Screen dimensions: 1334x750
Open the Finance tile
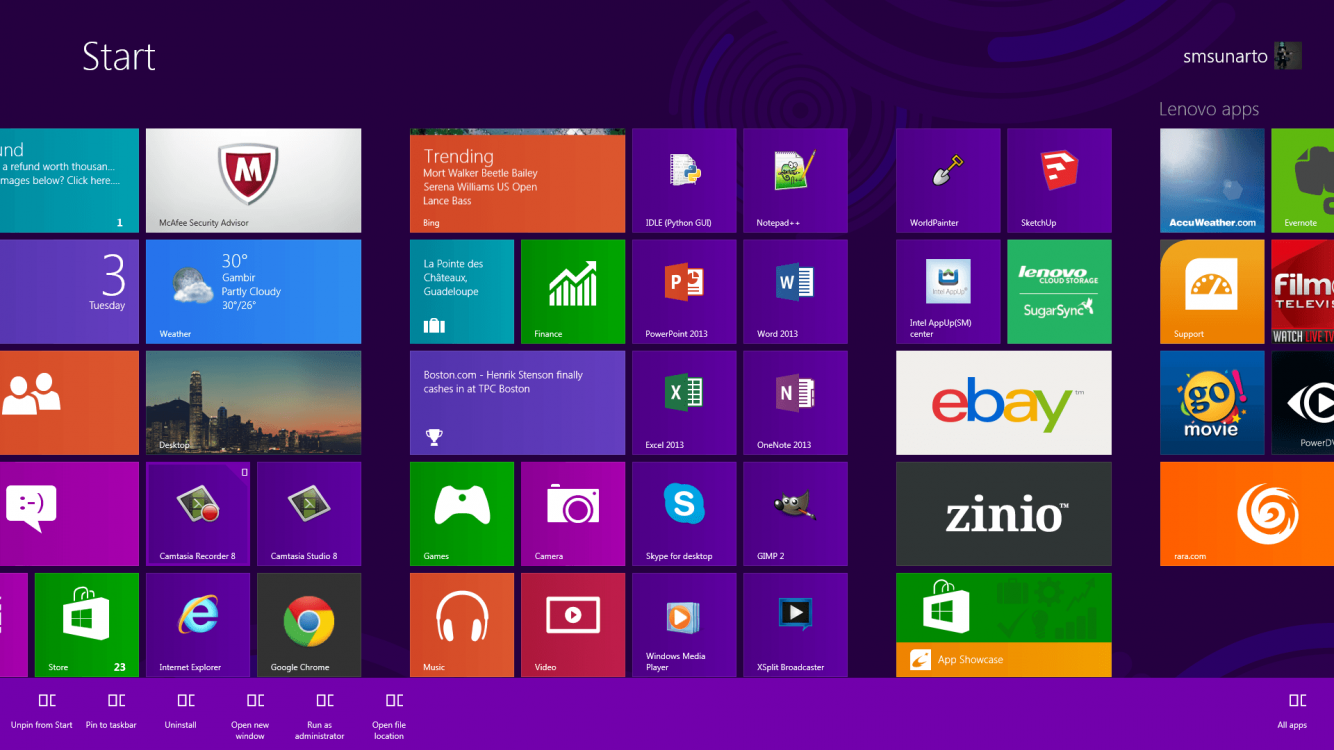pyautogui.click(x=573, y=292)
